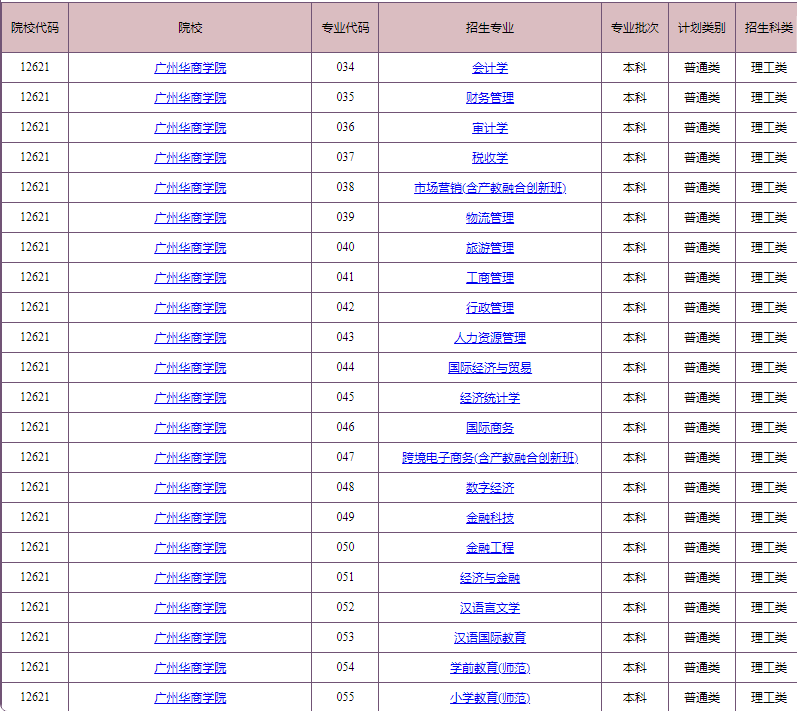The image size is (797, 711).
Task: Open the 汉语国际教育 major link
Action: click(489, 637)
